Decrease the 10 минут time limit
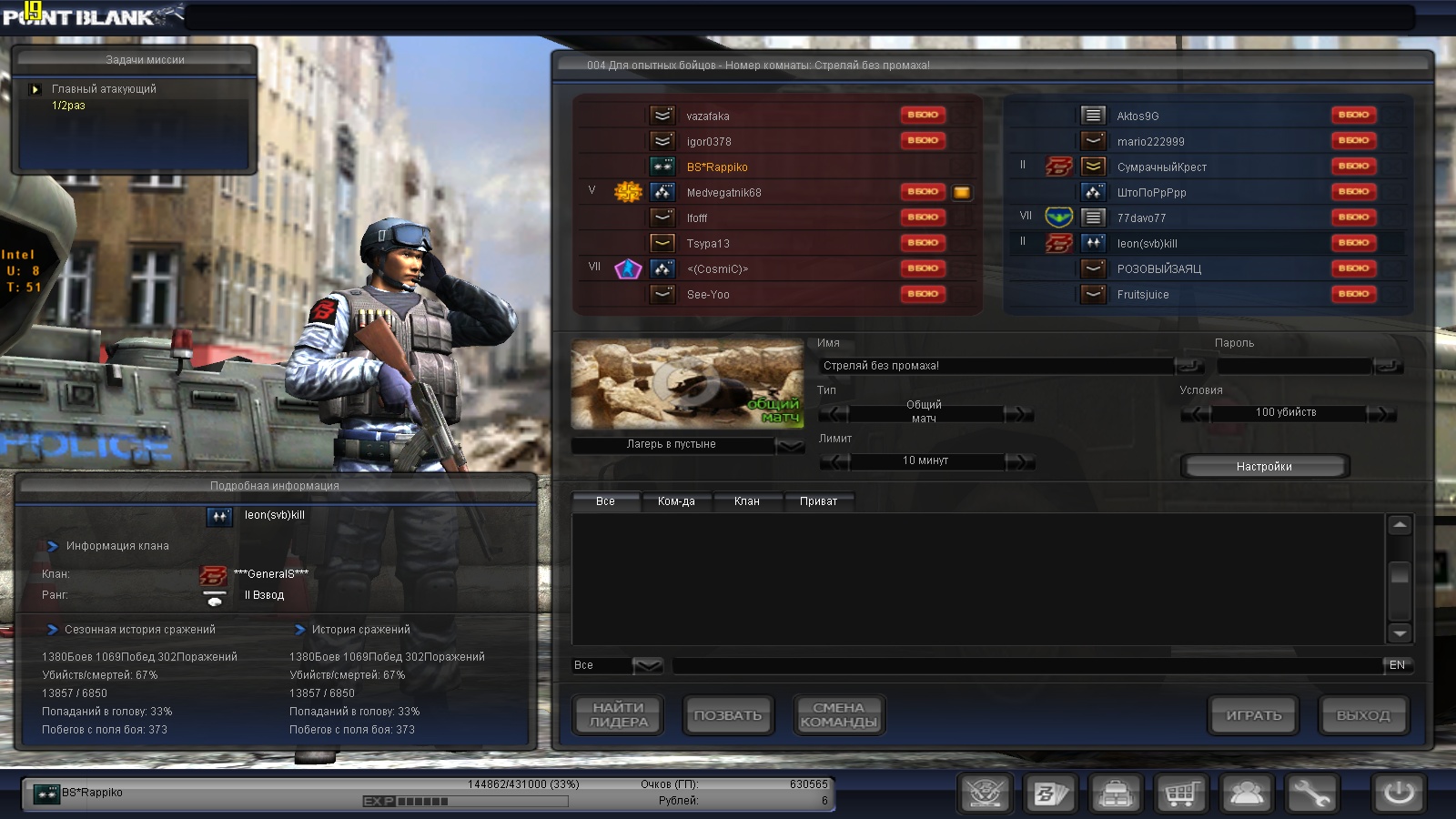Image resolution: width=1456 pixels, height=819 pixels. [834, 461]
